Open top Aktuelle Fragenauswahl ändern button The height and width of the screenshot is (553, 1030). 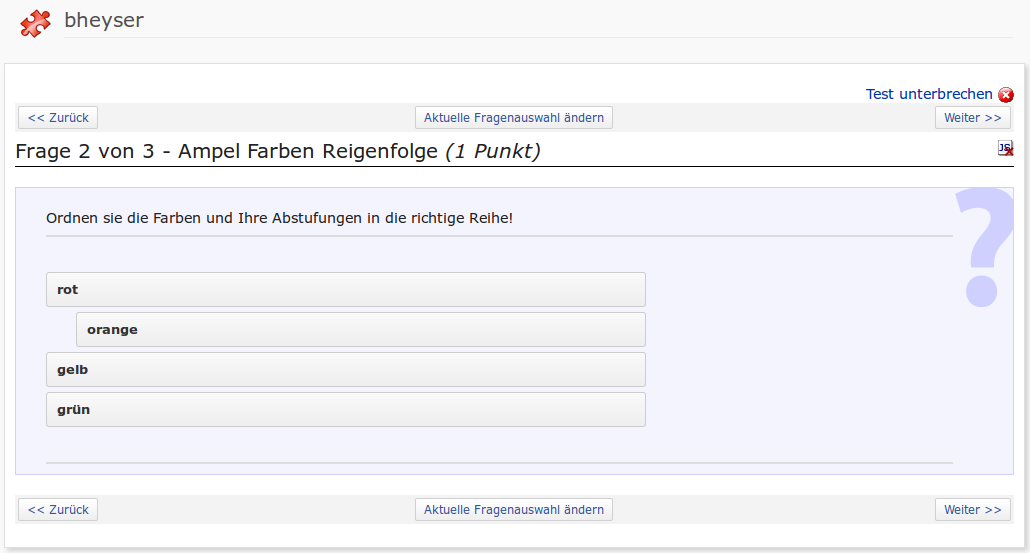pos(513,118)
